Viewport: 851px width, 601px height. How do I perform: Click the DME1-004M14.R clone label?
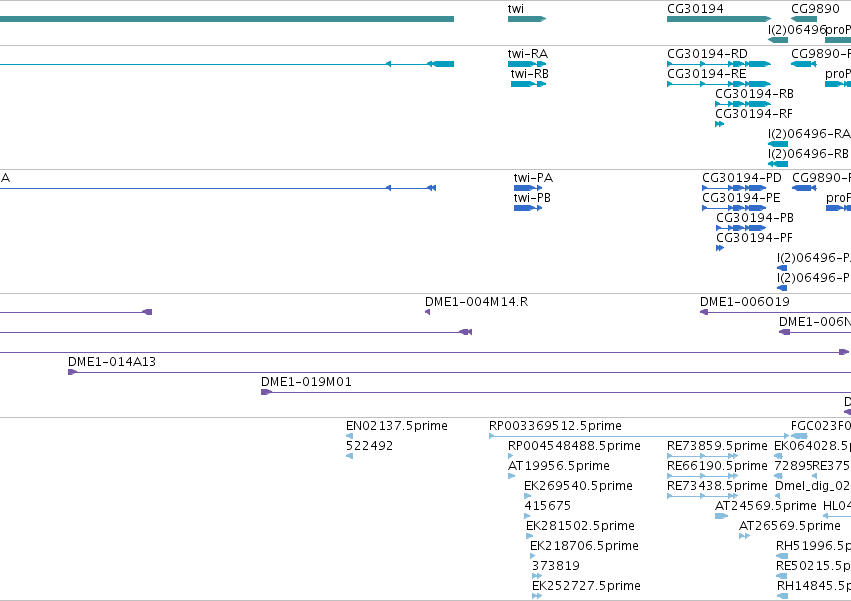click(477, 302)
